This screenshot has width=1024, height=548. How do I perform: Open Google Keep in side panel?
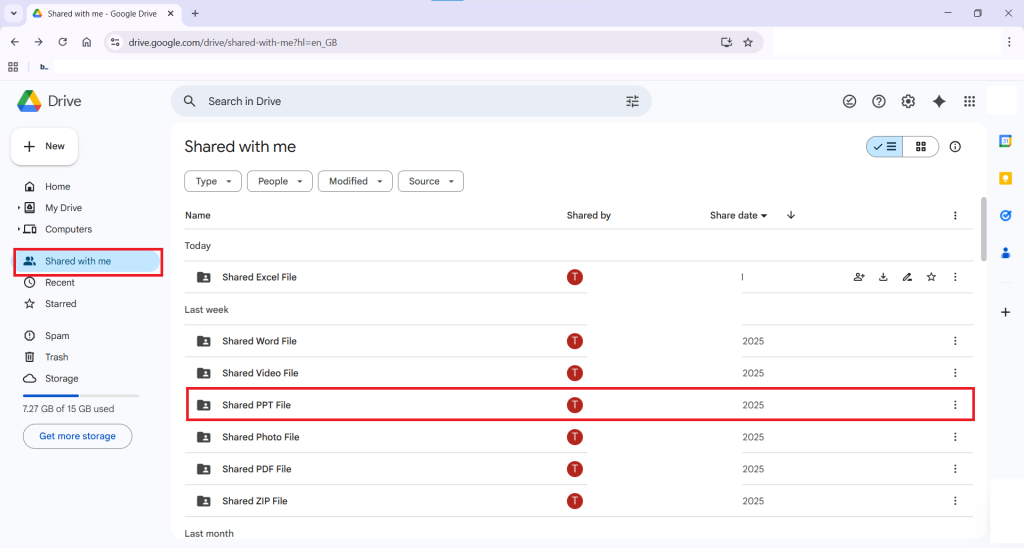pos(1005,178)
